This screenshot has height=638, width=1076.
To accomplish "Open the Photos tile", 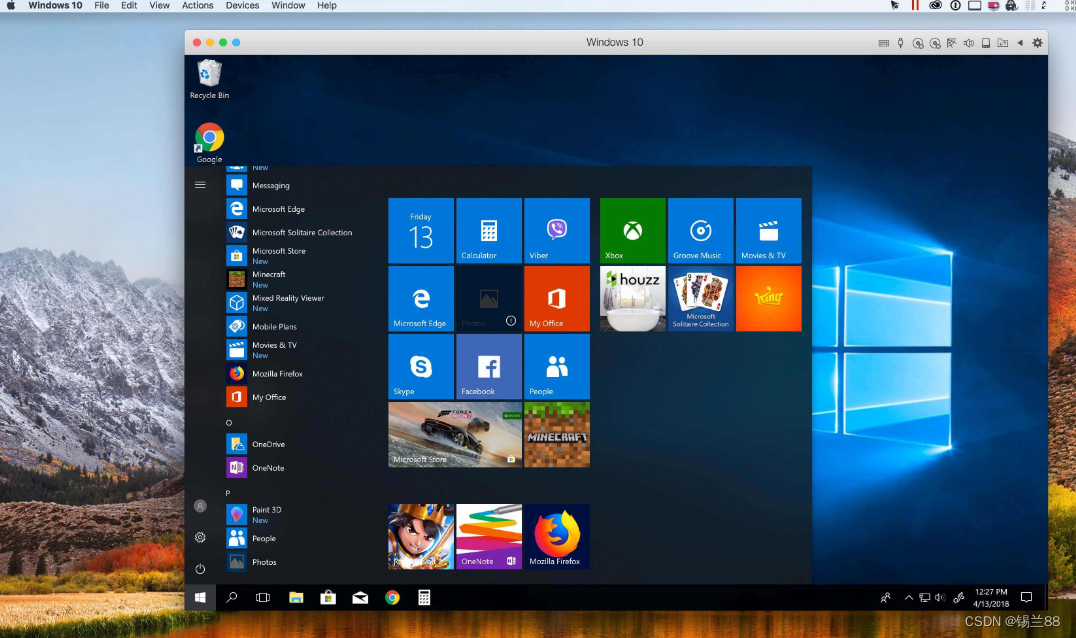I will pos(489,298).
